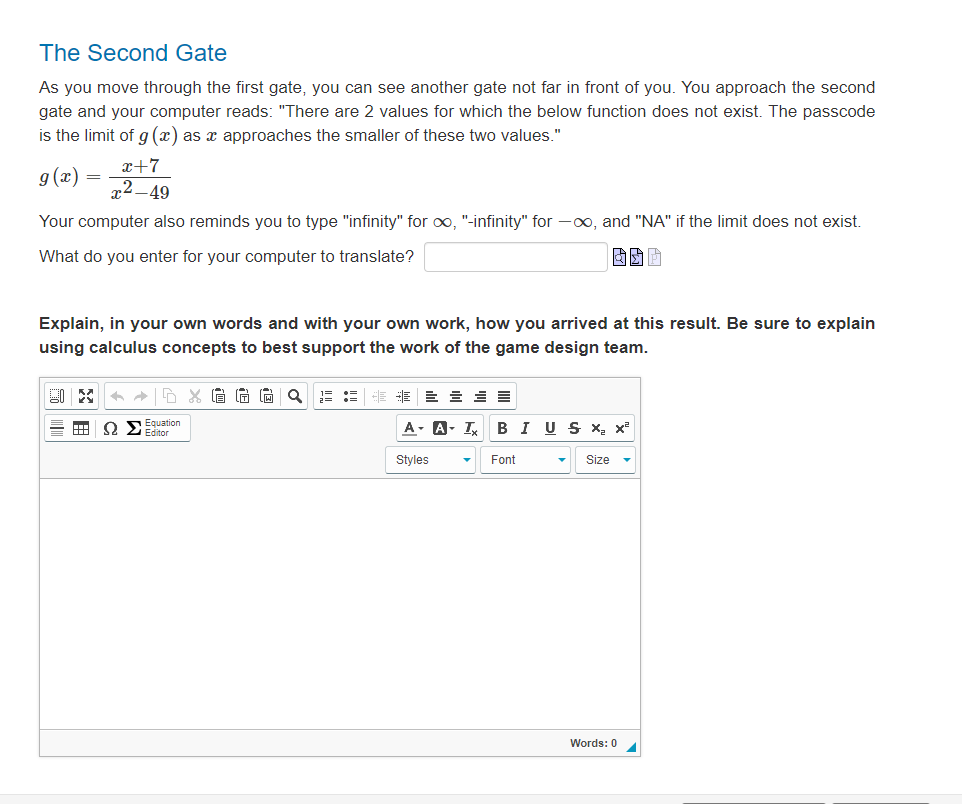Click the sigma equation icon beside the answer box
Screen dimensions: 962x804
tap(636, 257)
